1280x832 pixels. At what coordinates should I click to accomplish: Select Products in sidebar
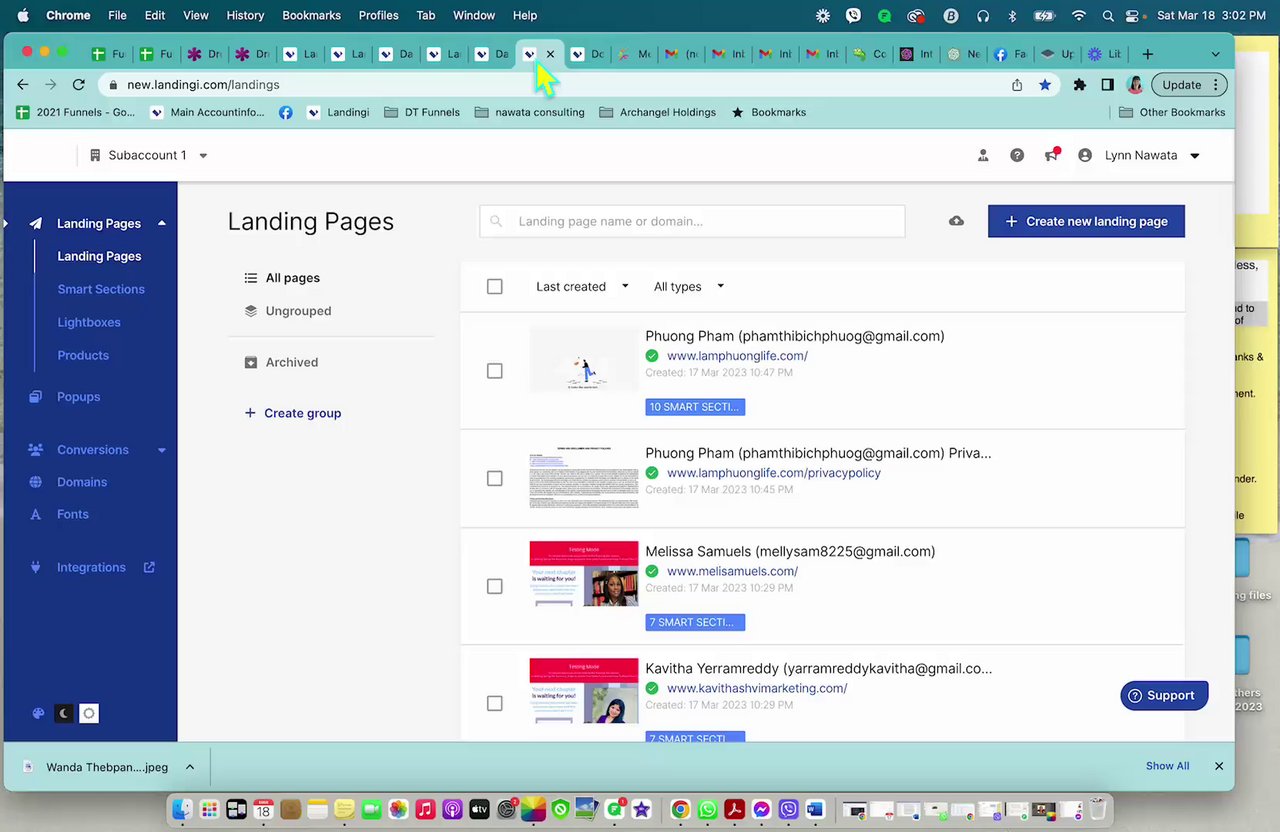pos(83,355)
